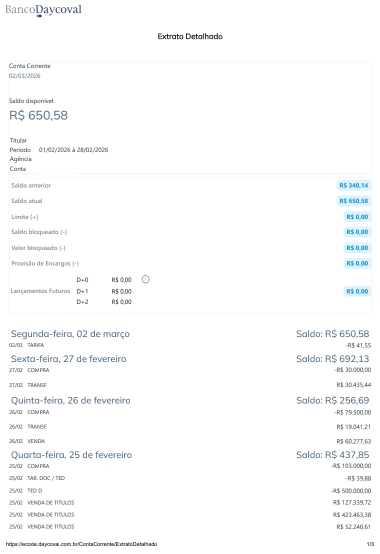
Task: Click the 25/02 TED D transaction entry
Action: [x=190, y=491]
